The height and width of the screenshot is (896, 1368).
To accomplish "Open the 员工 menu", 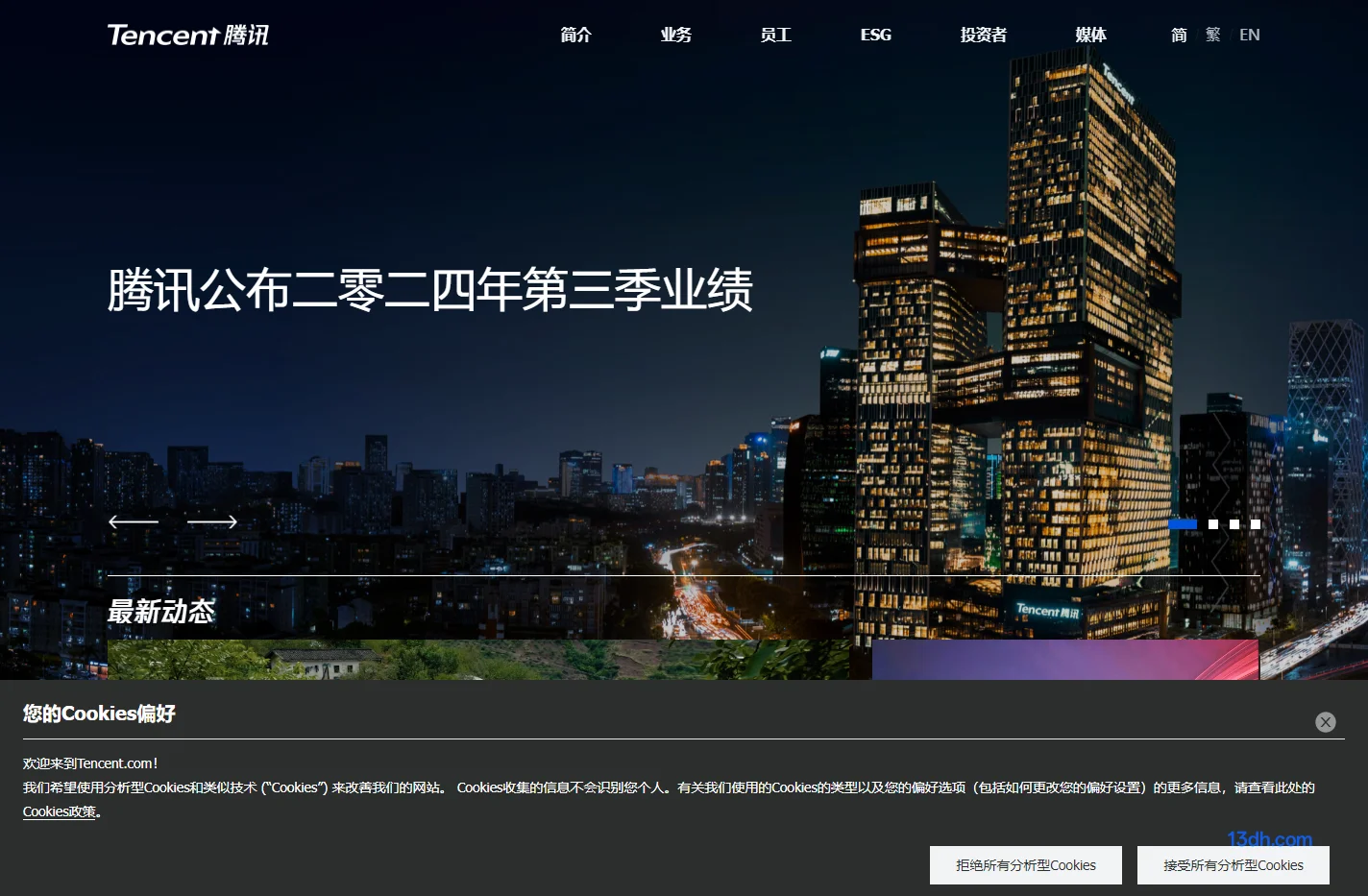I will point(776,35).
